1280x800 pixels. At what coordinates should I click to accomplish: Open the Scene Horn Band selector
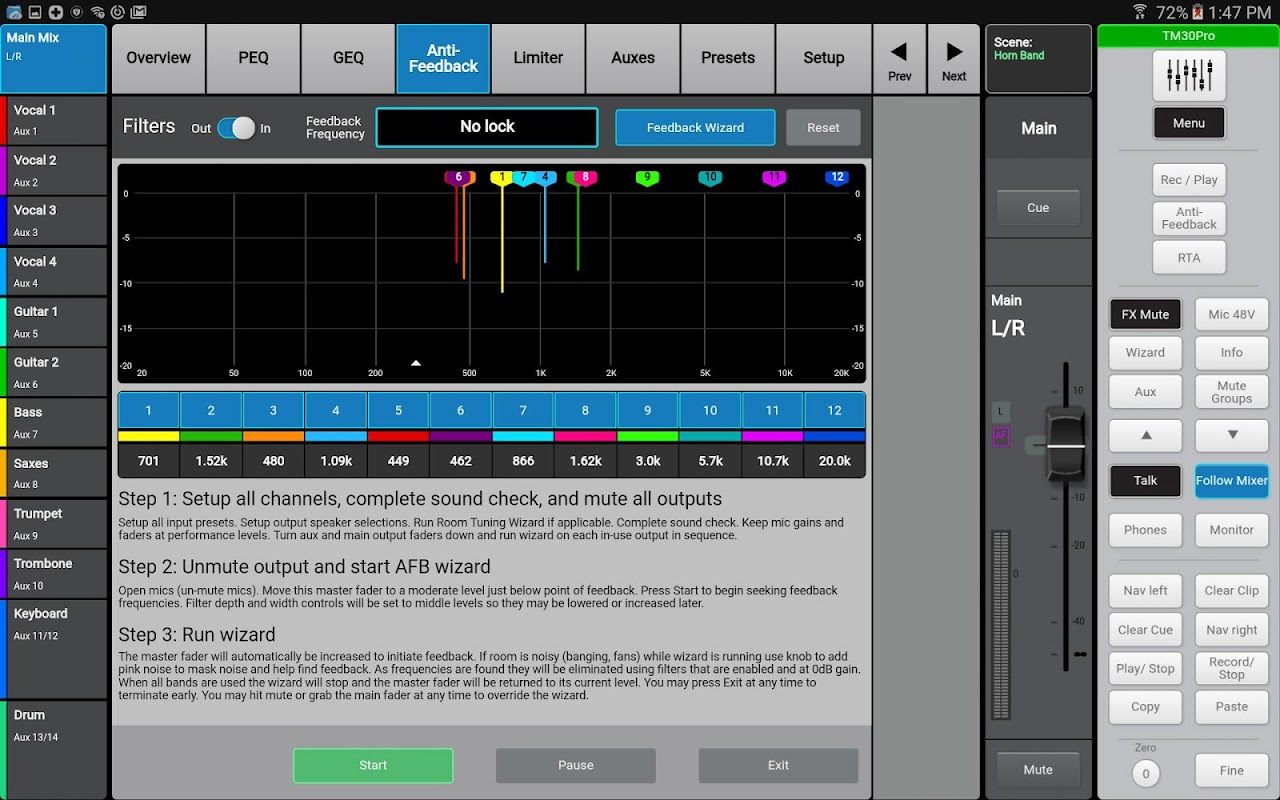(x=1038, y=58)
